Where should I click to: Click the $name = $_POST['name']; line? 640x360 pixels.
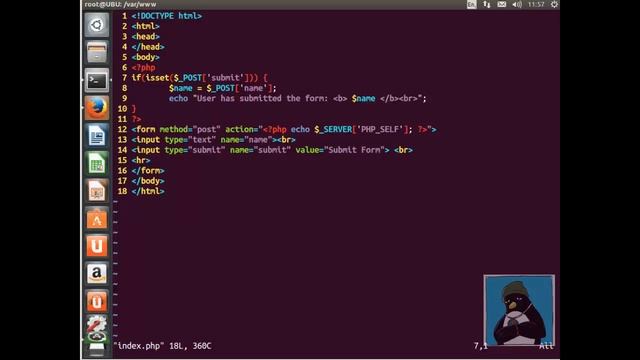tap(222, 88)
